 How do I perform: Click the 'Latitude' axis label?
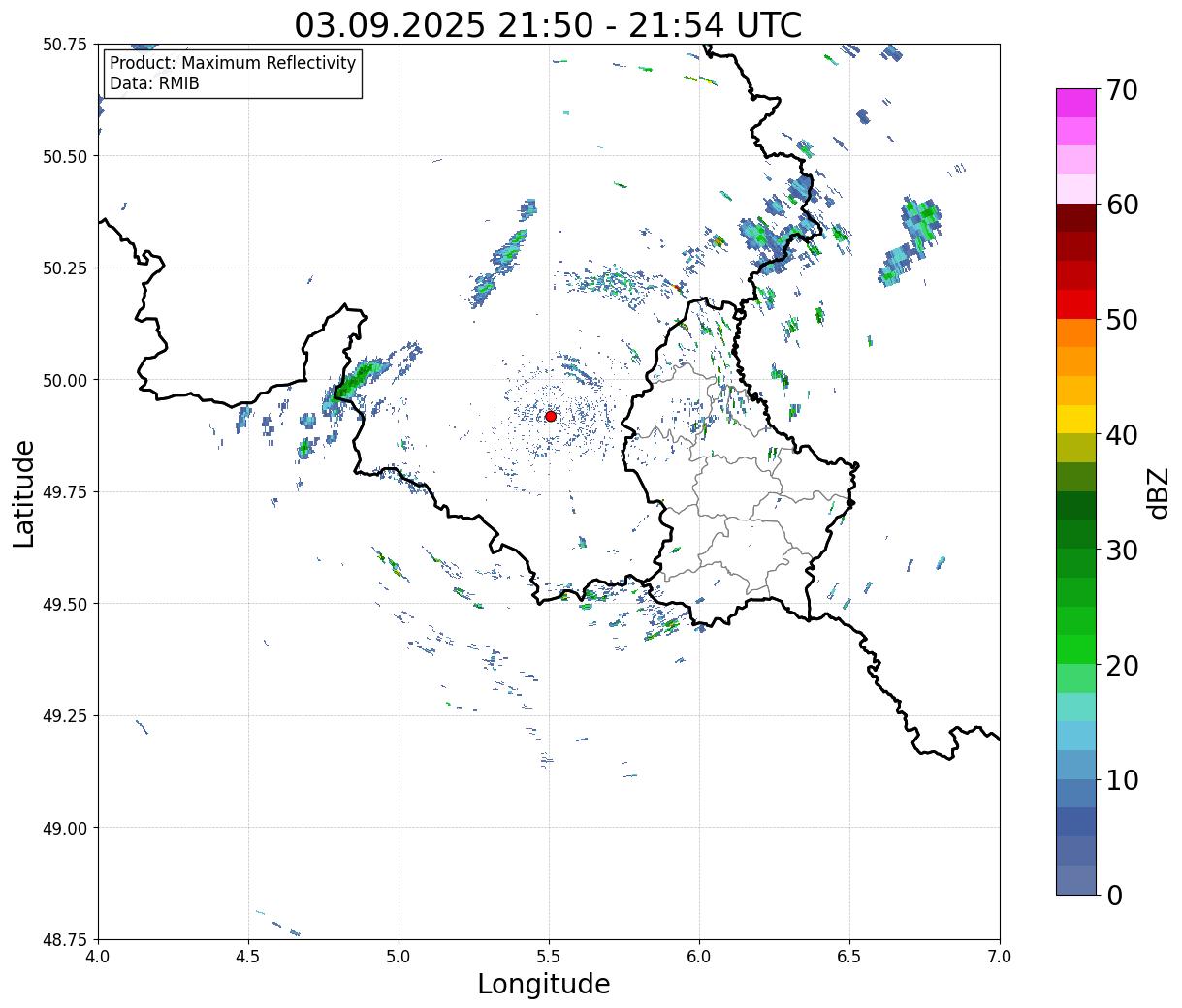click(x=24, y=492)
